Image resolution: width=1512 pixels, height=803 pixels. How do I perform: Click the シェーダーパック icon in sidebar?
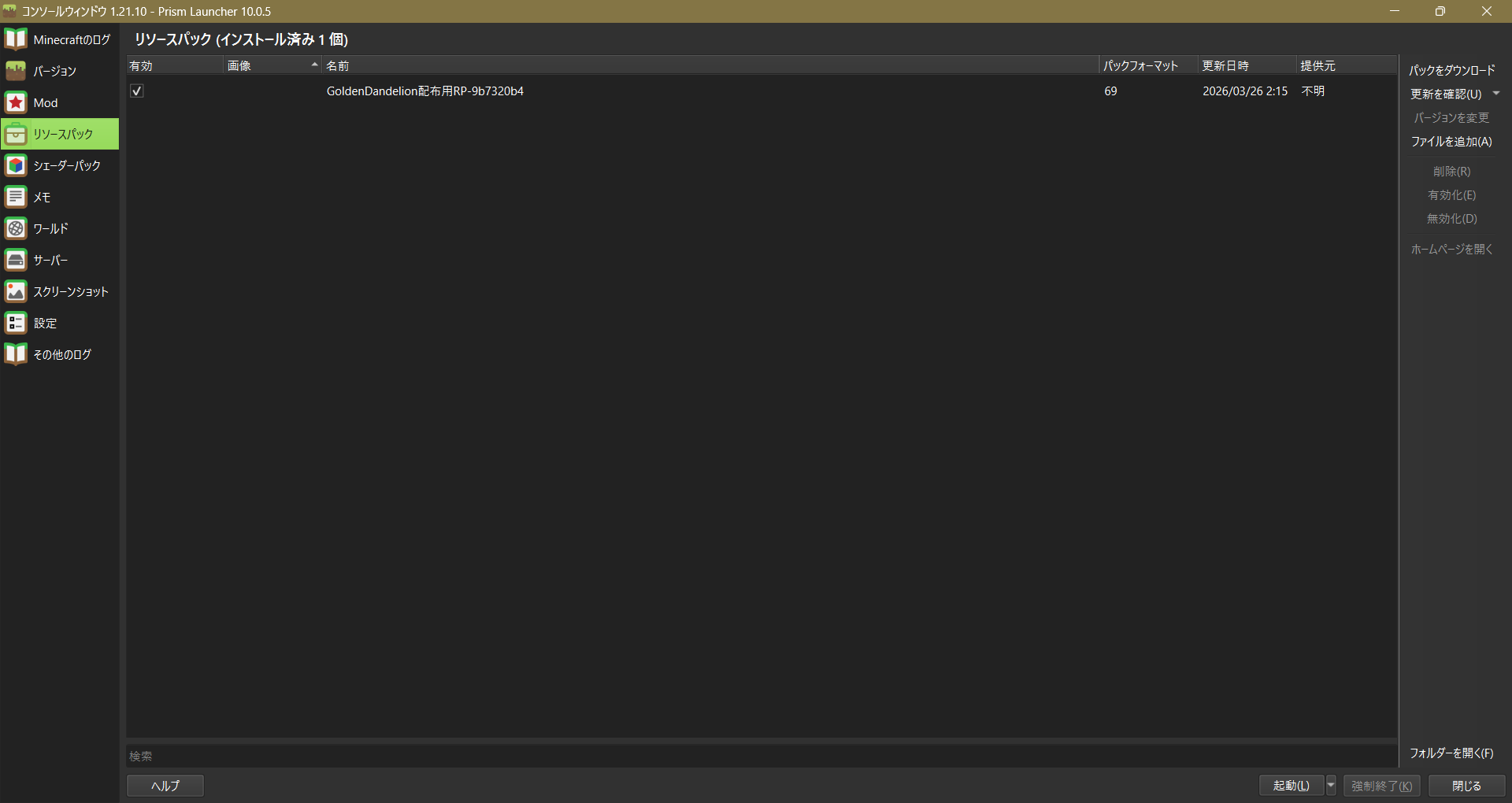click(x=16, y=165)
